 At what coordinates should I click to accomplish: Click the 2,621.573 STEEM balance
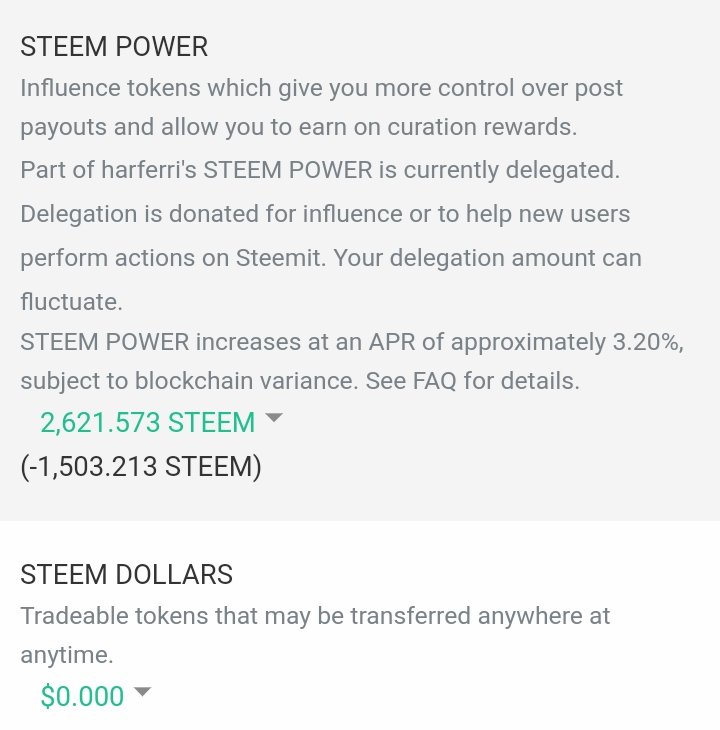148,423
